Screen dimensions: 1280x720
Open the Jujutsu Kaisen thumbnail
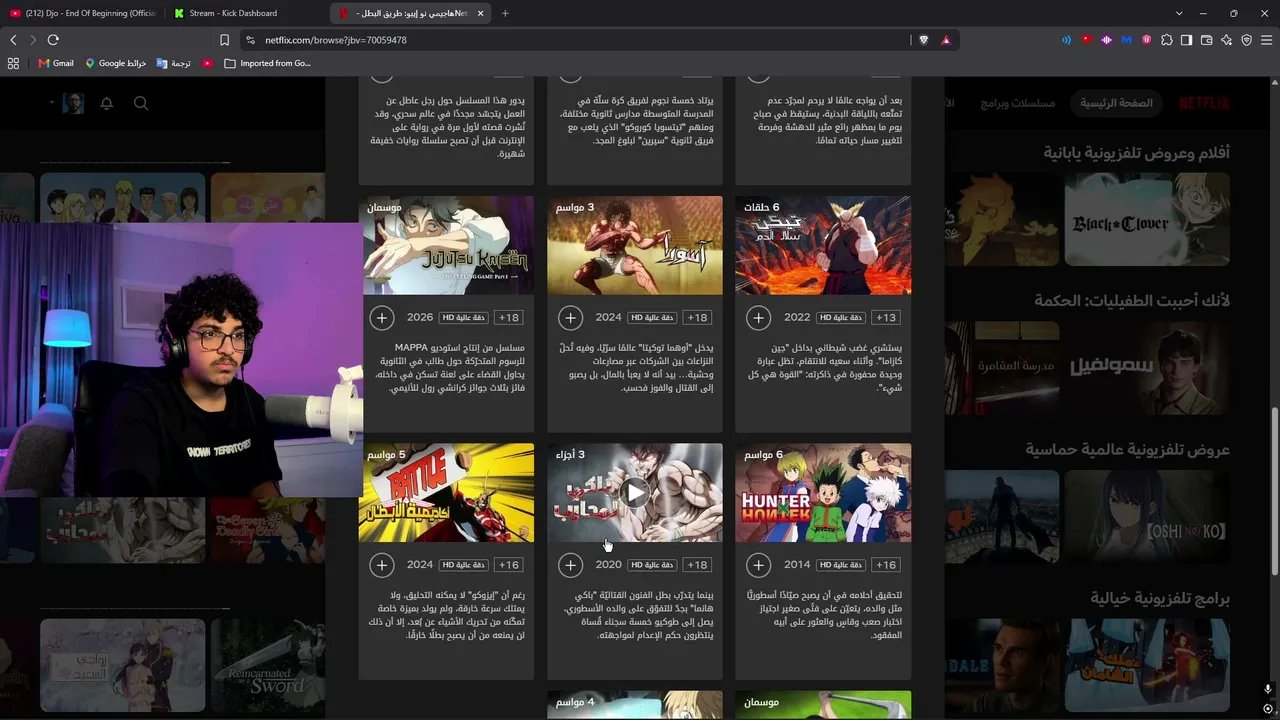click(x=447, y=245)
